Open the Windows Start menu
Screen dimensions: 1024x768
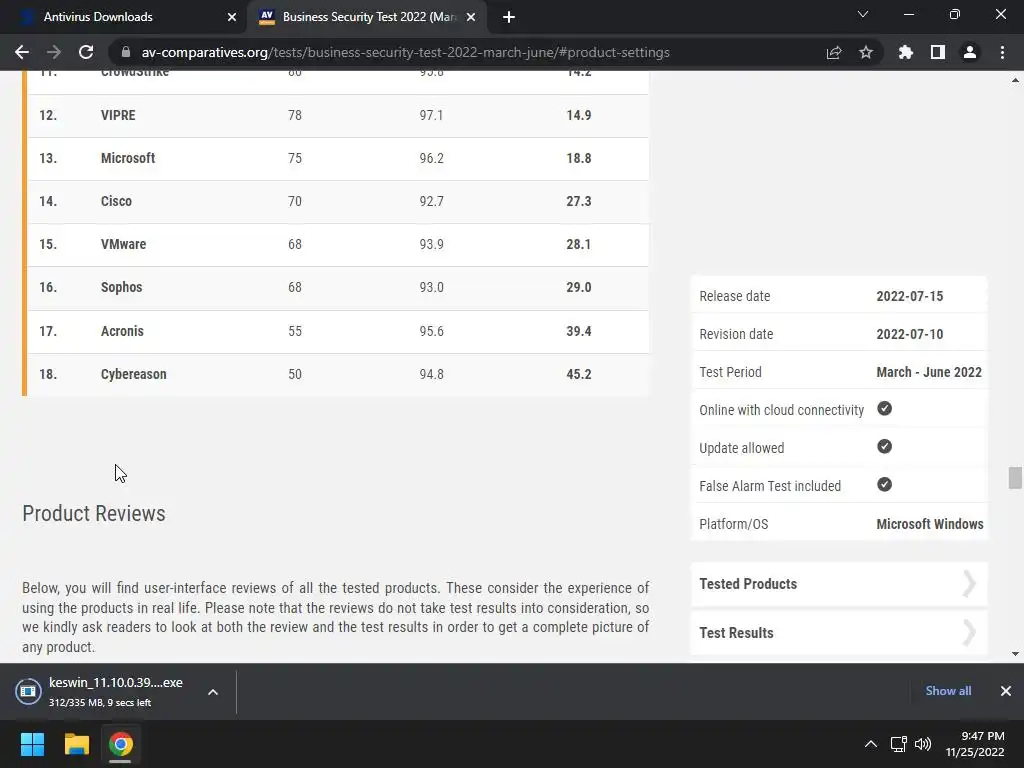pyautogui.click(x=32, y=744)
